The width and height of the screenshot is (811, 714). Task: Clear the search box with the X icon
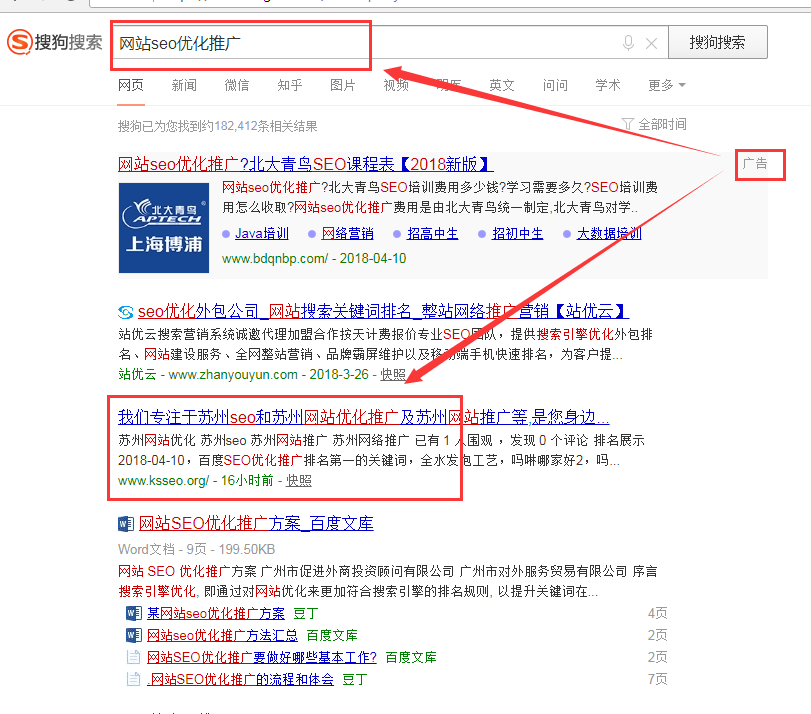(652, 43)
